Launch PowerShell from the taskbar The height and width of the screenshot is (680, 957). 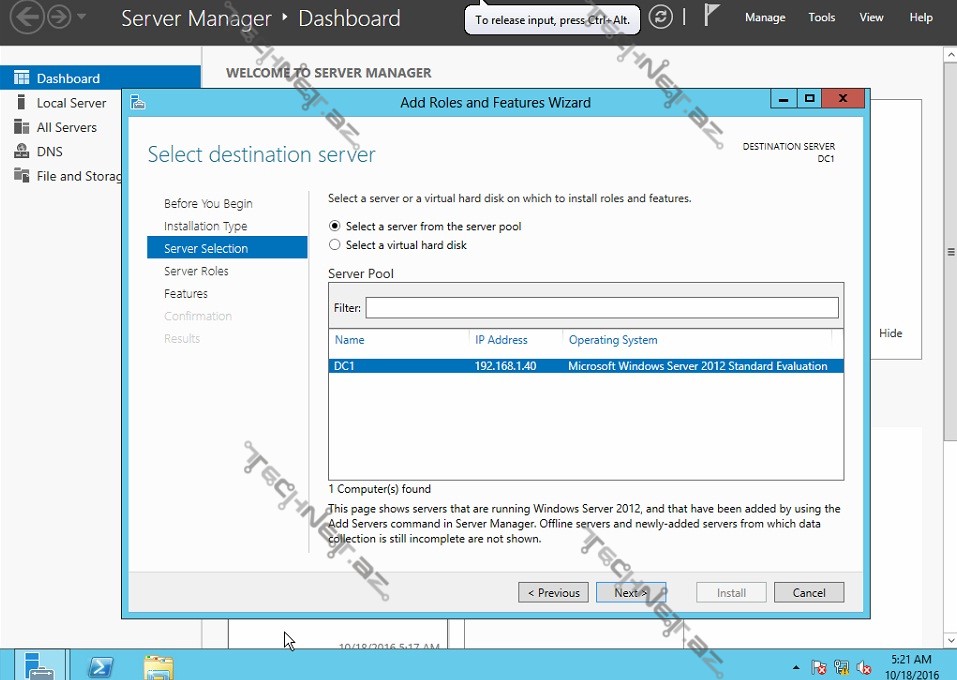click(101, 666)
